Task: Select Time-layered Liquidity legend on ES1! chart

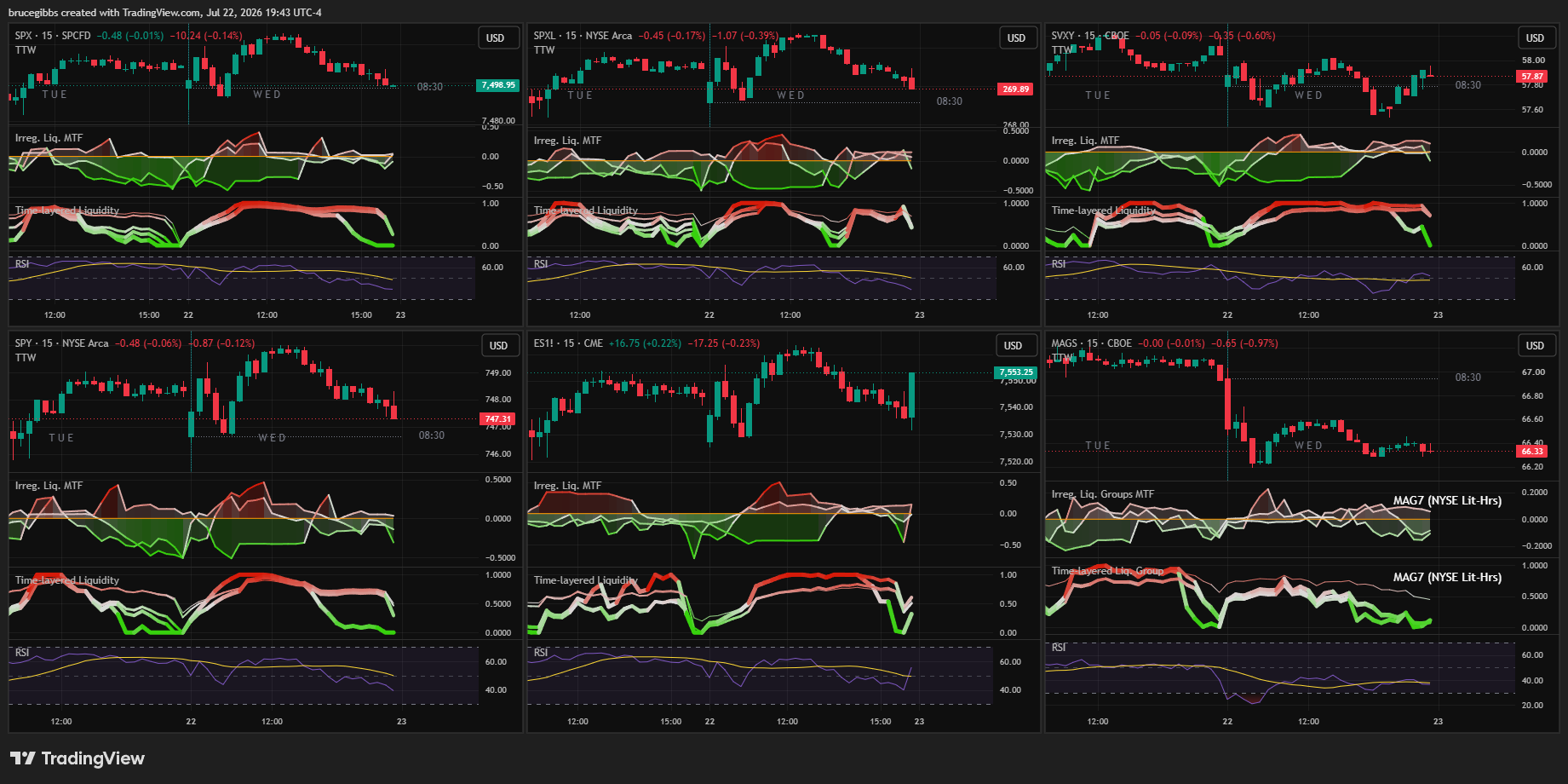Action: point(586,580)
